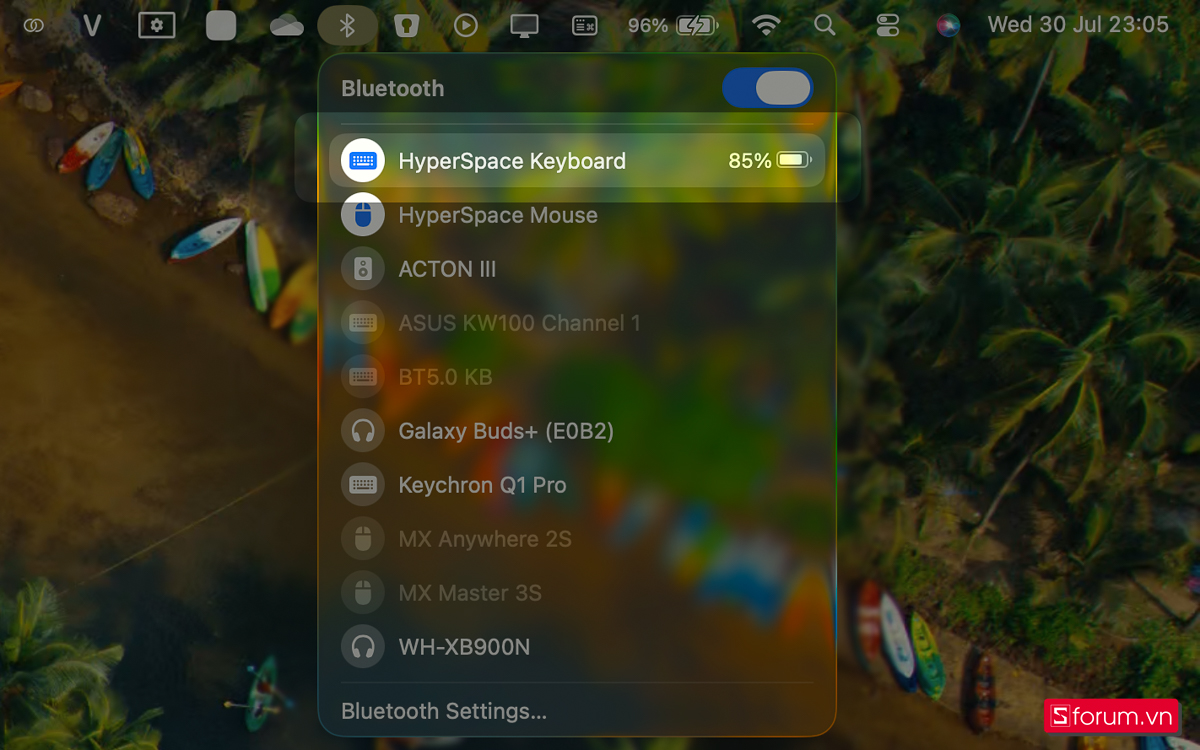Click the keyboard input menu bar icon
1200x750 pixels.
click(585, 25)
